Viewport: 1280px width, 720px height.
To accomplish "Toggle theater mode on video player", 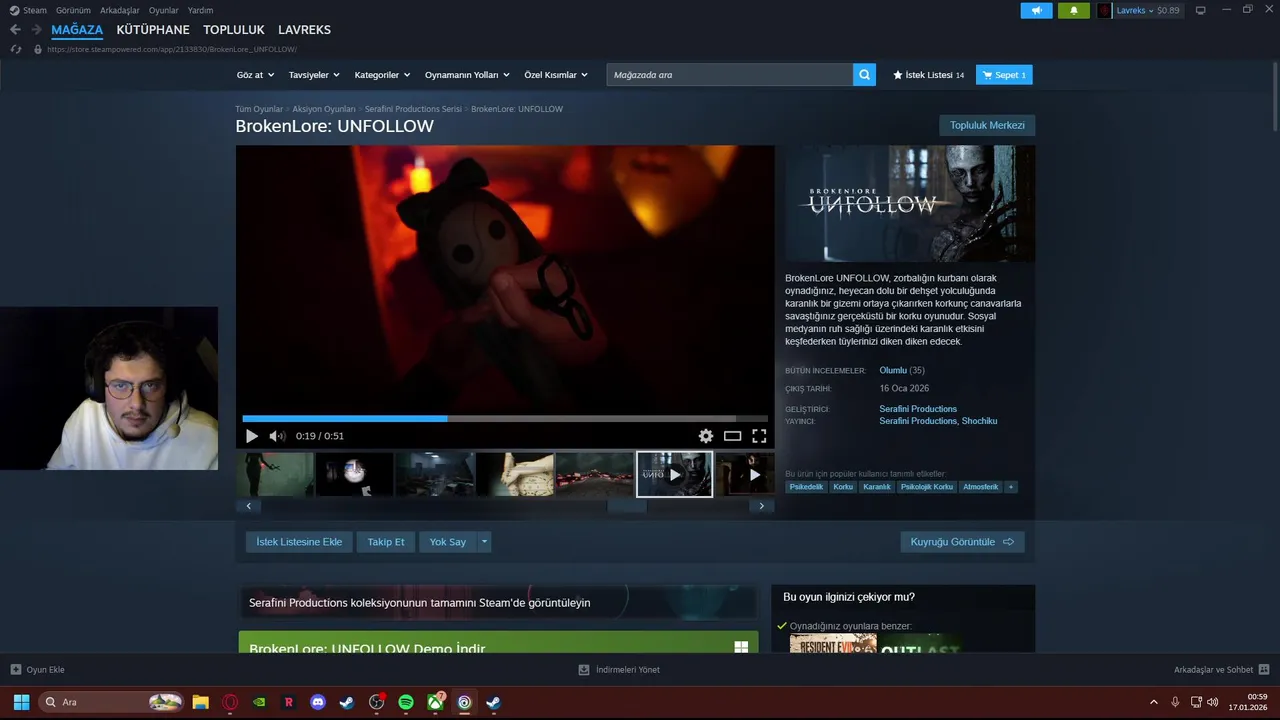I will (733, 436).
